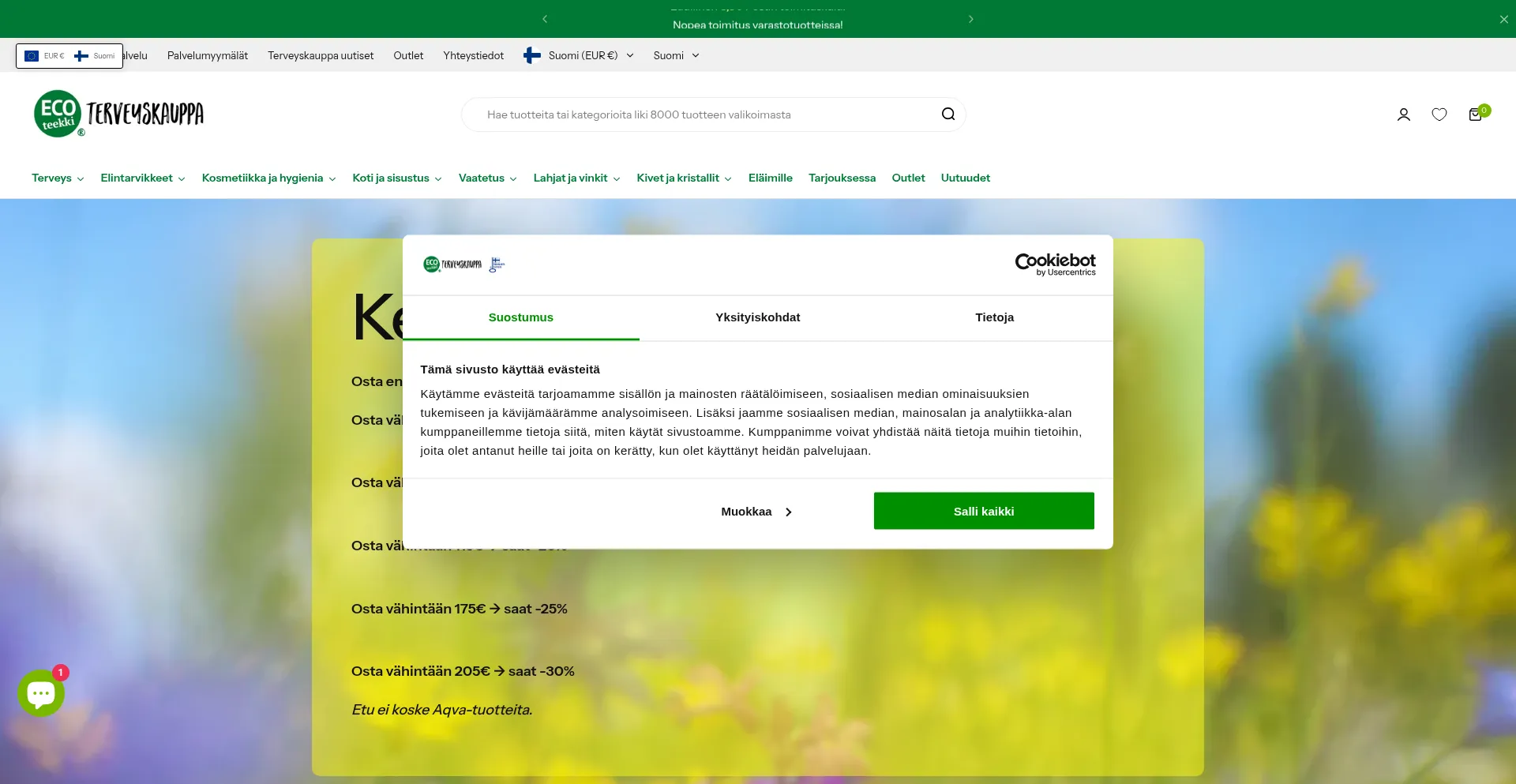Dismiss the green announcement bar
1516x784 pixels.
tap(1503, 19)
